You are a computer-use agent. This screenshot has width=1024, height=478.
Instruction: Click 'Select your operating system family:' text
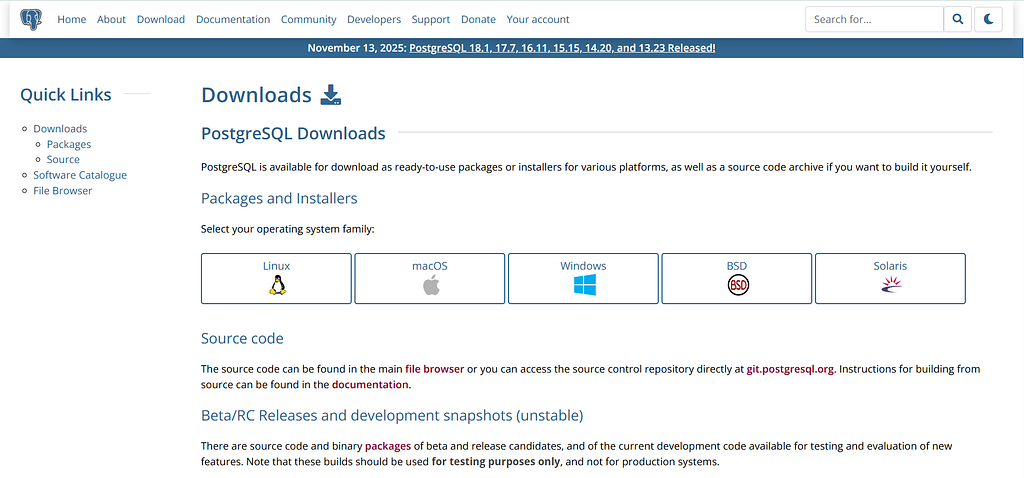287,230
